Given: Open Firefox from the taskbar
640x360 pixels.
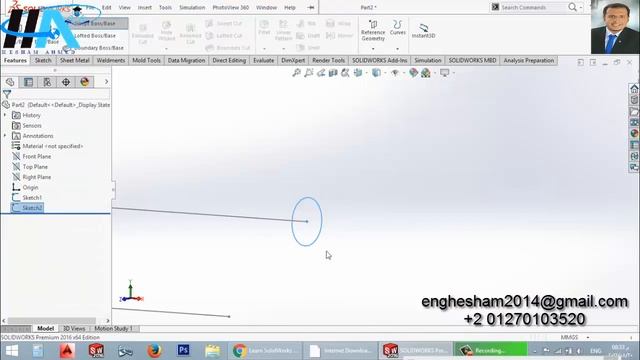Looking at the screenshot, I should (x=154, y=351).
